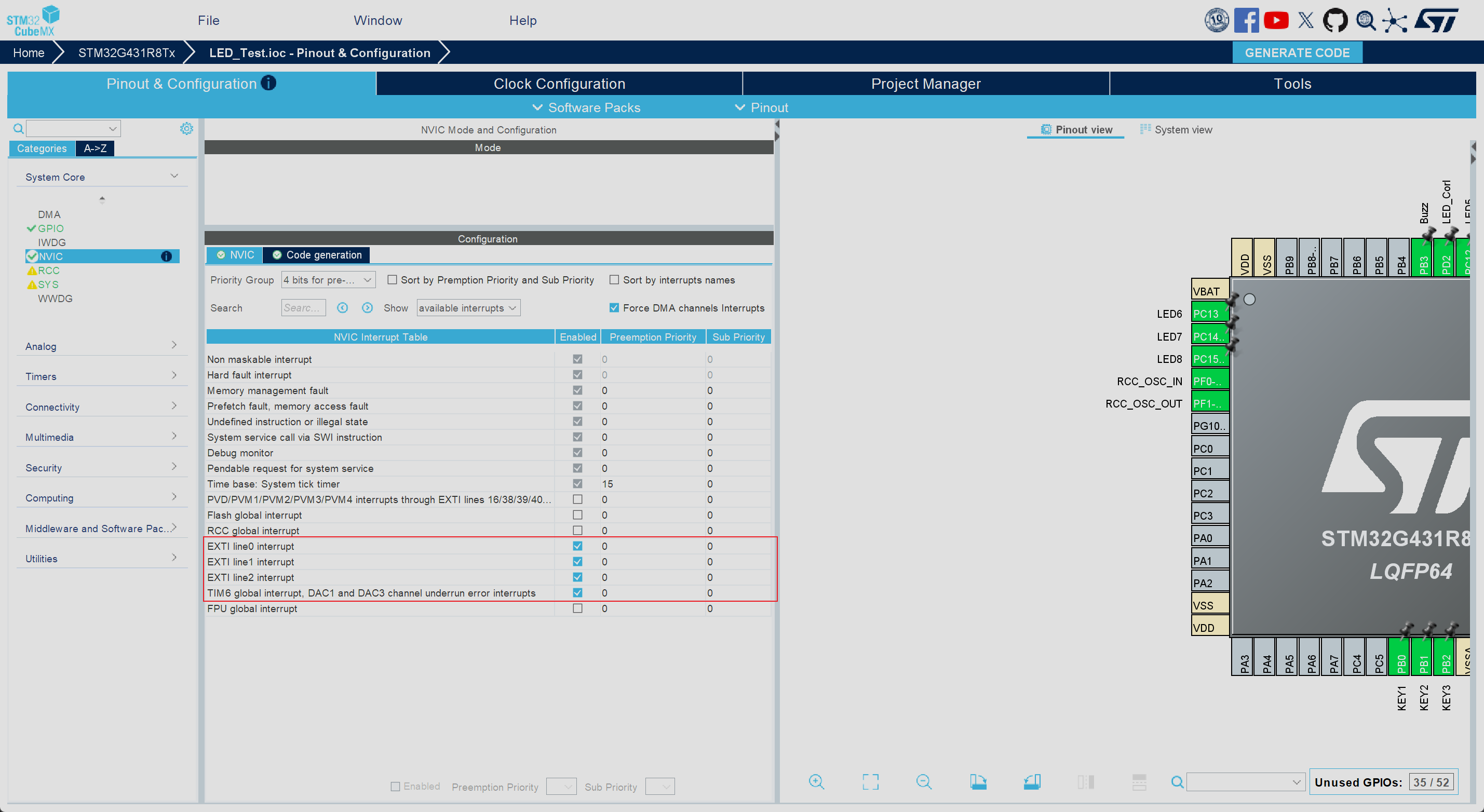Open the YouTube icon in header
This screenshot has width=1484, height=812.
pos(1276,21)
